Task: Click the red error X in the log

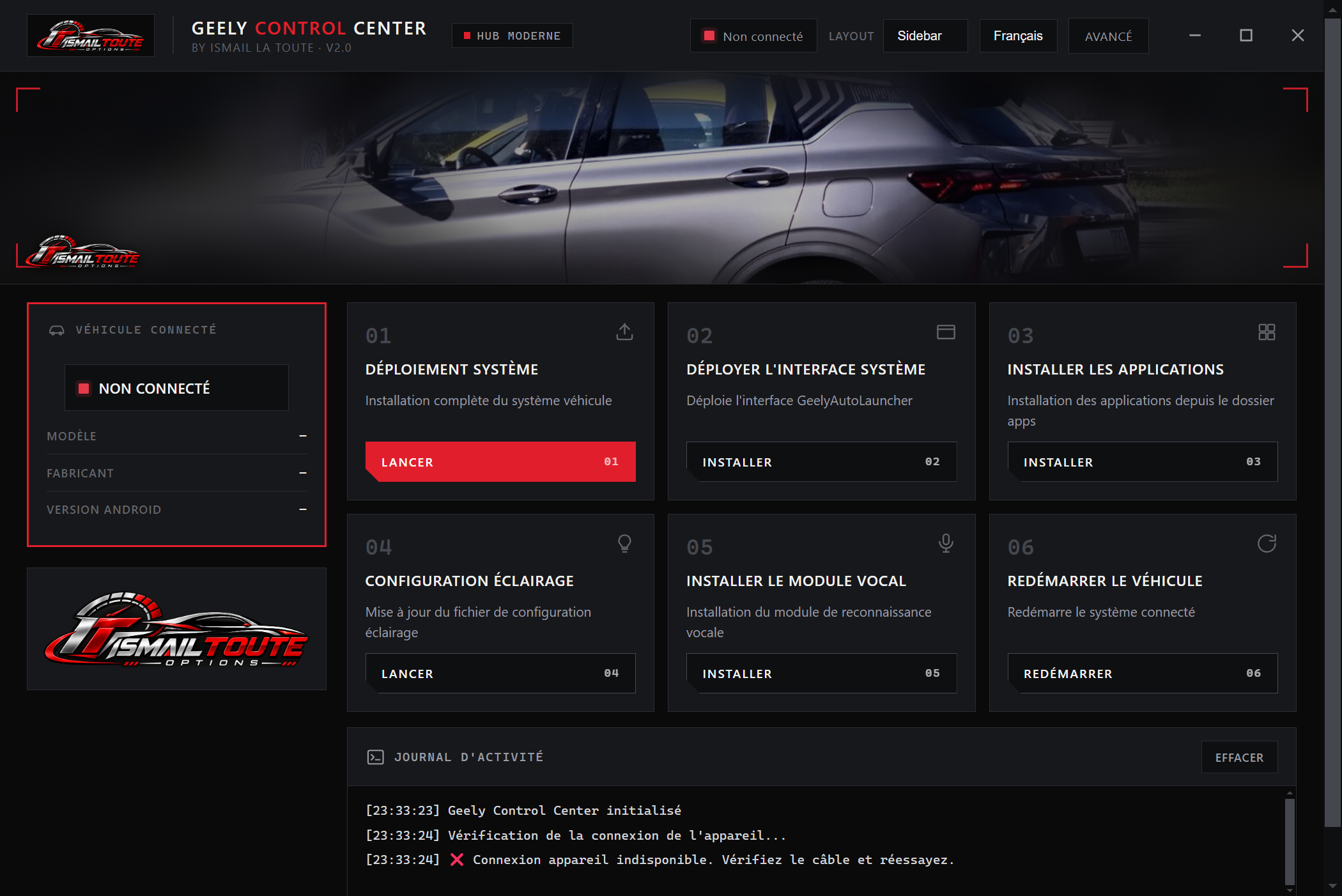Action: click(456, 860)
